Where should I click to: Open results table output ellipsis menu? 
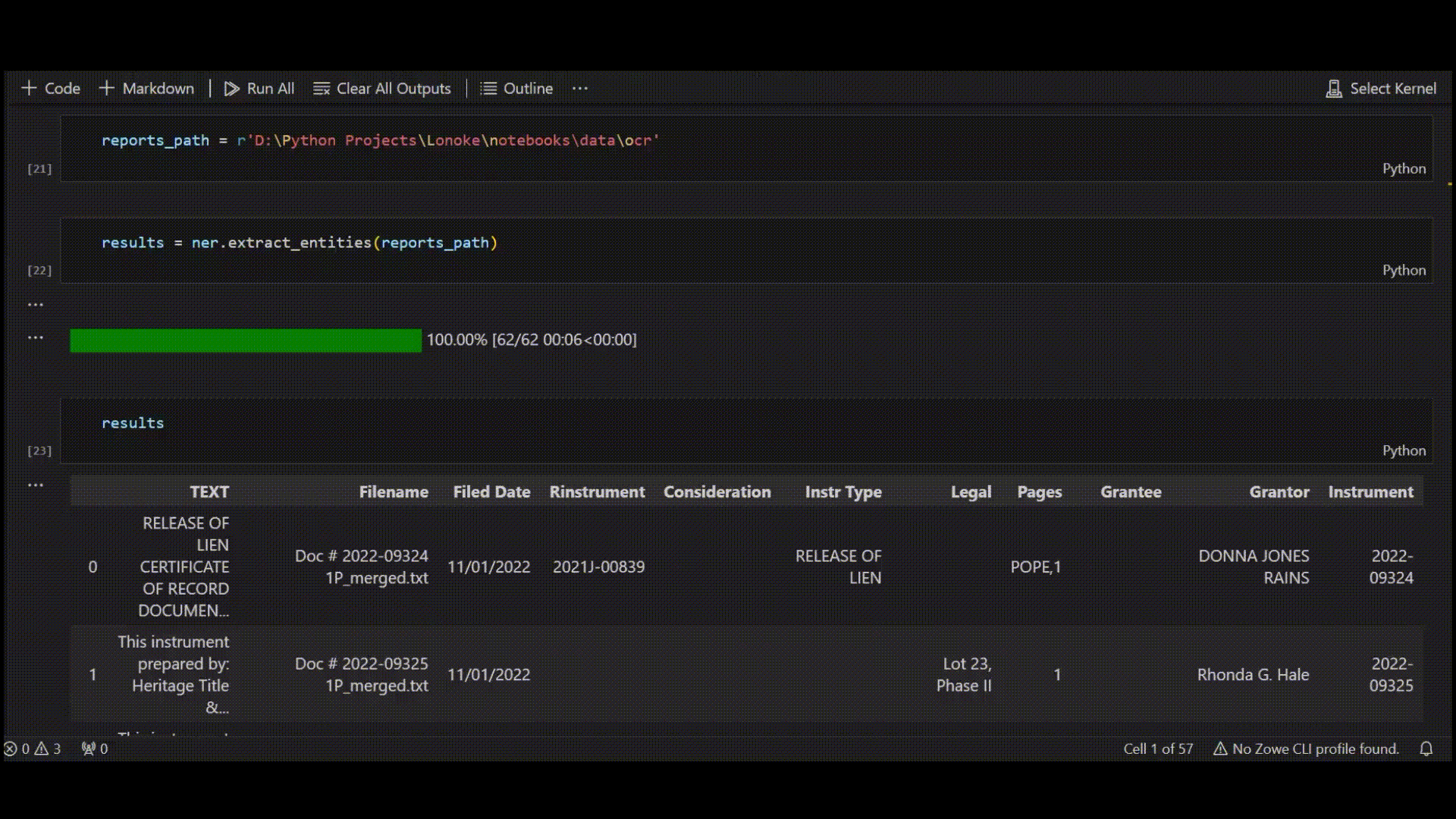tap(36, 485)
